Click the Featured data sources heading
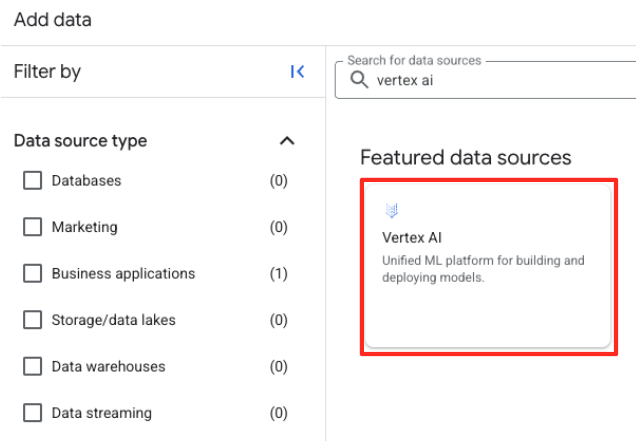The height and width of the screenshot is (441, 636). click(x=465, y=157)
